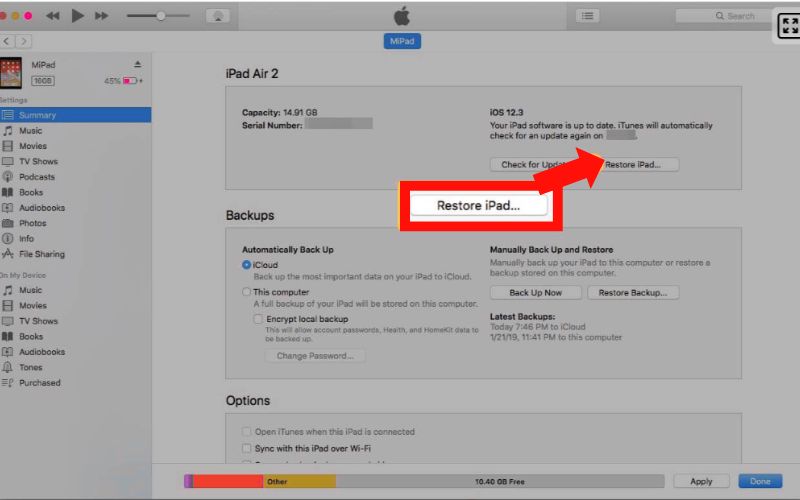Image resolution: width=800 pixels, height=500 pixels.
Task: Select the iCloud backup radio button
Action: point(247,265)
